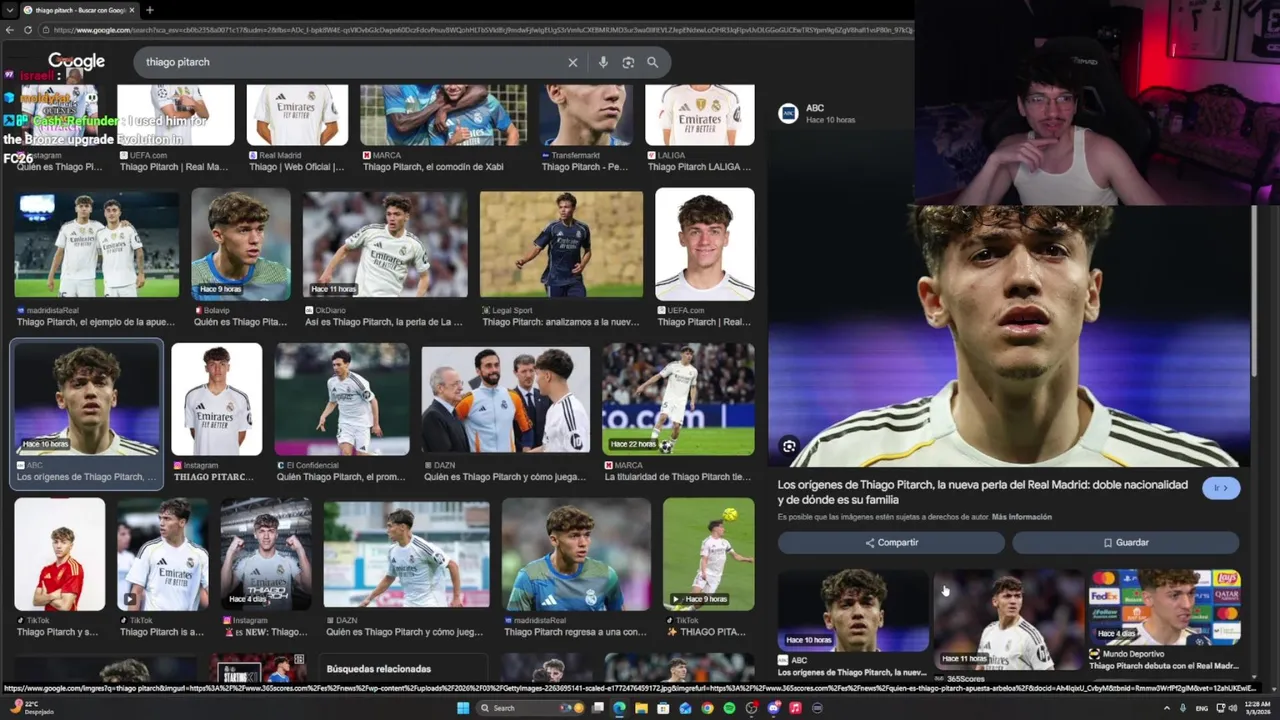Screen dimensions: 1280x720
Task: Open related ABC 'Hace 10 horas' image in panel
Action: (x=853, y=611)
